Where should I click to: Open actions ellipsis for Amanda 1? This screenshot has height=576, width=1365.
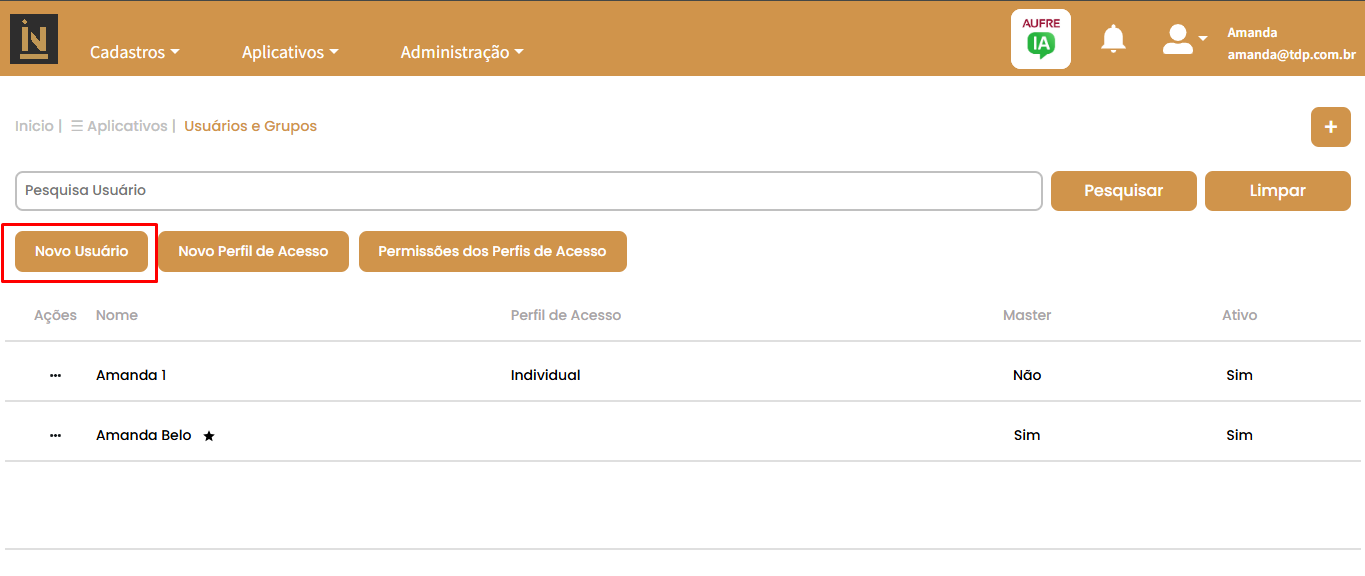[55, 375]
